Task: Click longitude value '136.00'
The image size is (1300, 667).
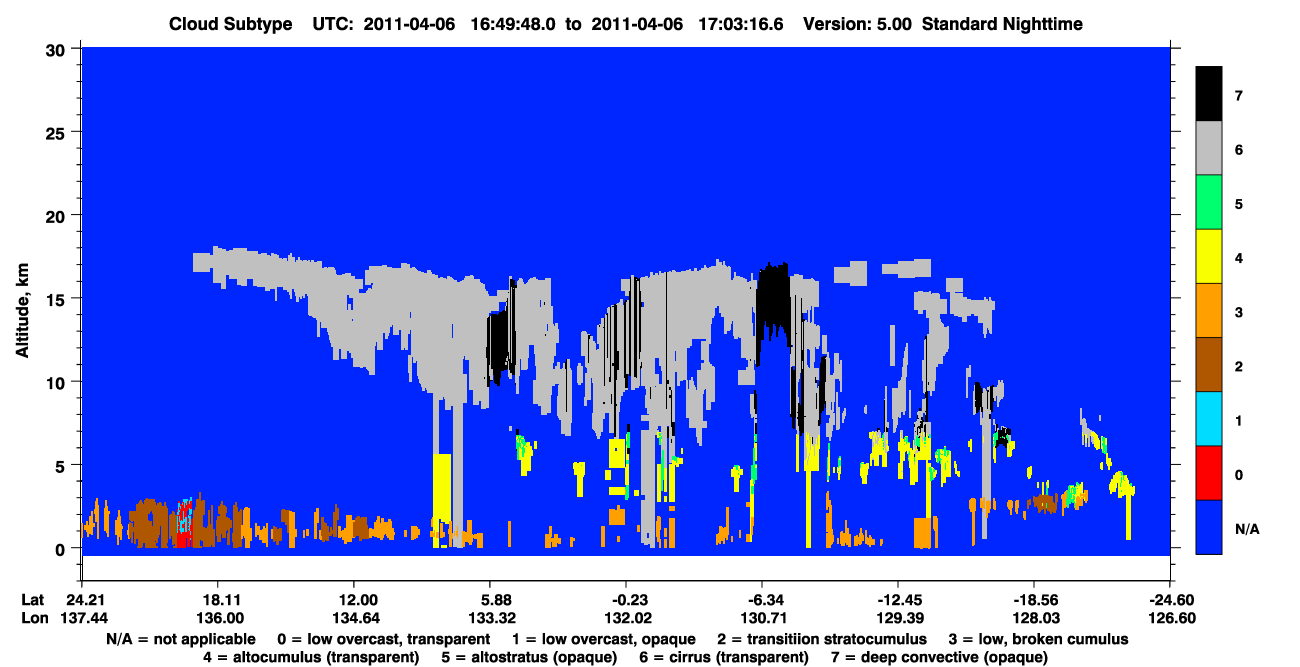Action: (x=217, y=618)
